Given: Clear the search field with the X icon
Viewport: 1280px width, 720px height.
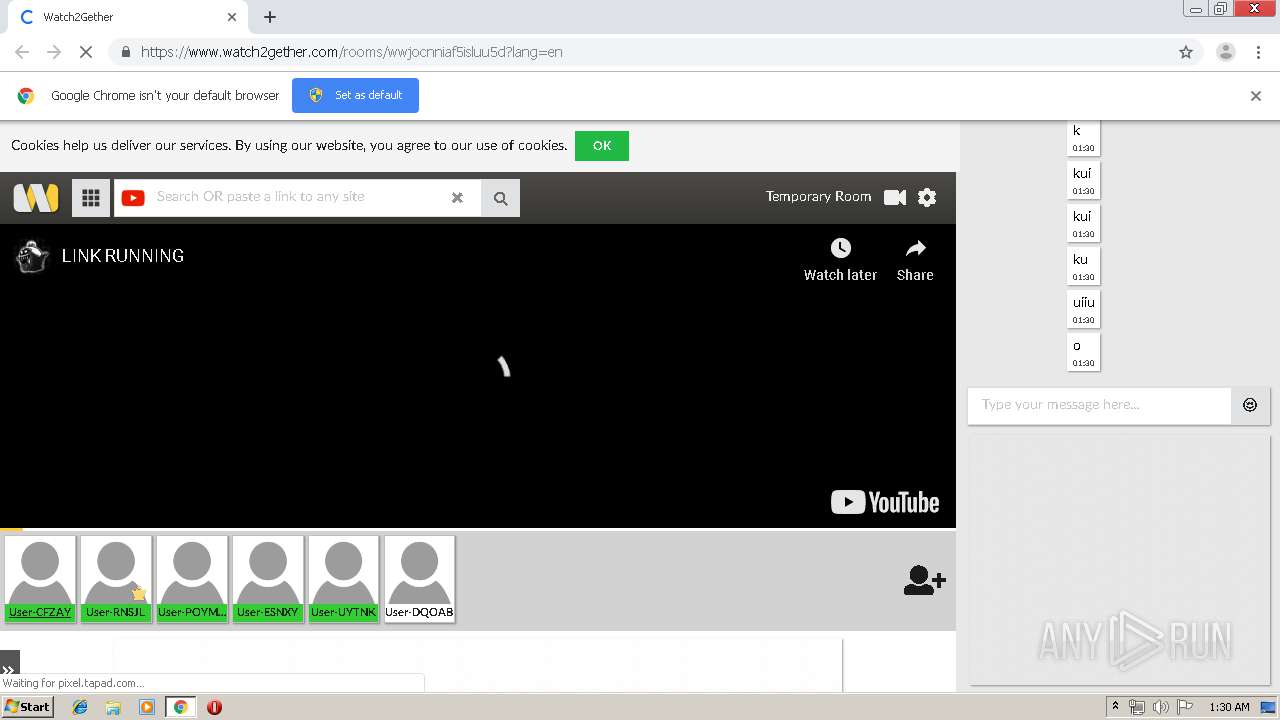Looking at the screenshot, I should click(x=457, y=198).
